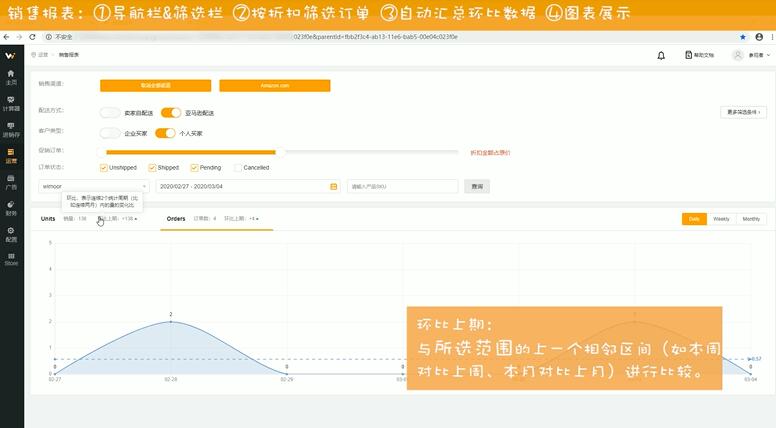Select the Orders chart tab
The height and width of the screenshot is (428, 776).
pos(176,218)
